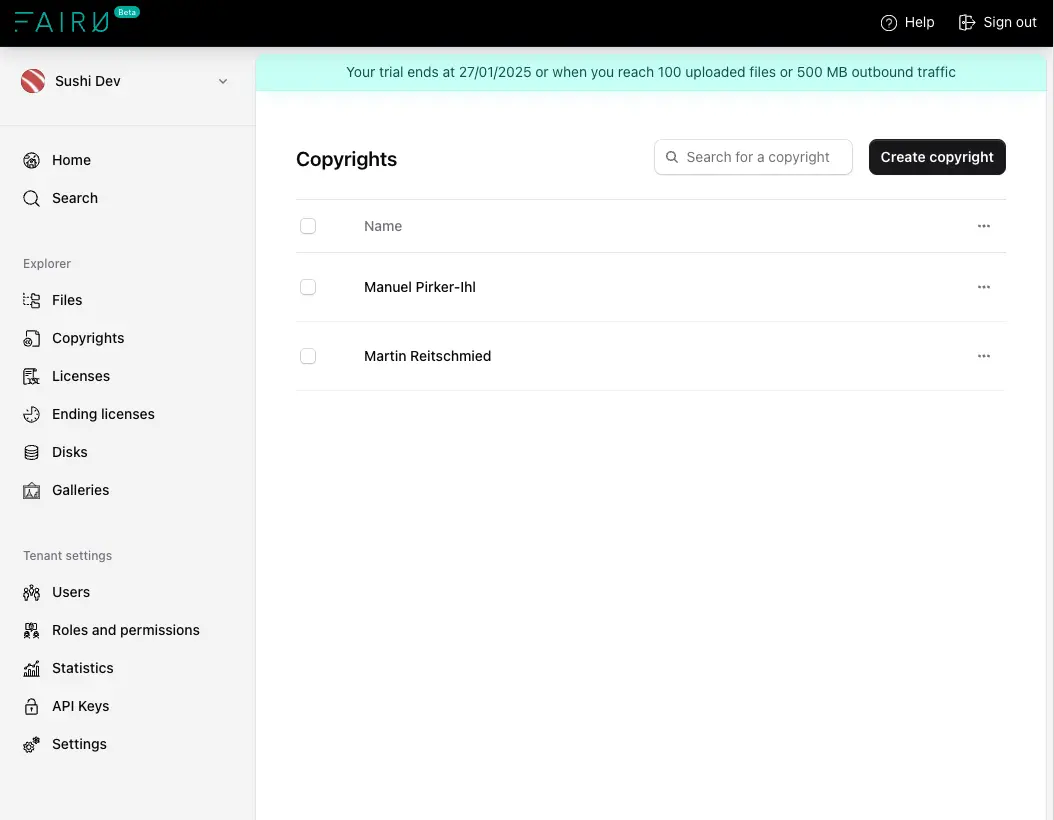
Task: Check the checkbox next to Manuel Pirker-Ihl
Action: 308,287
